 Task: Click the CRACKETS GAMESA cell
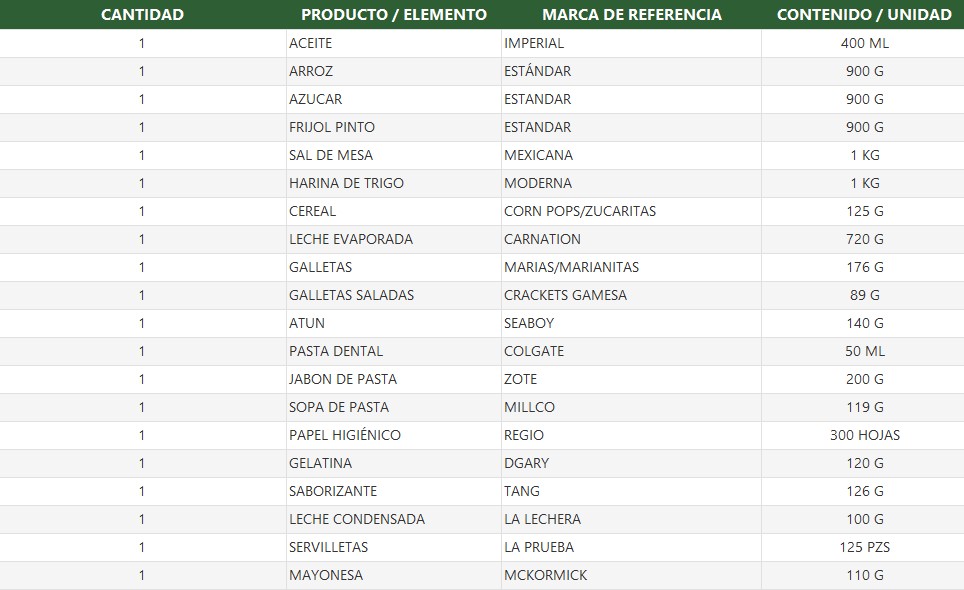(x=631, y=295)
